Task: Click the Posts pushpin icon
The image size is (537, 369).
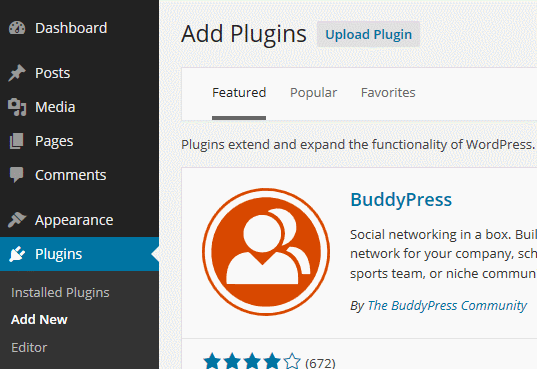Action: (17, 73)
